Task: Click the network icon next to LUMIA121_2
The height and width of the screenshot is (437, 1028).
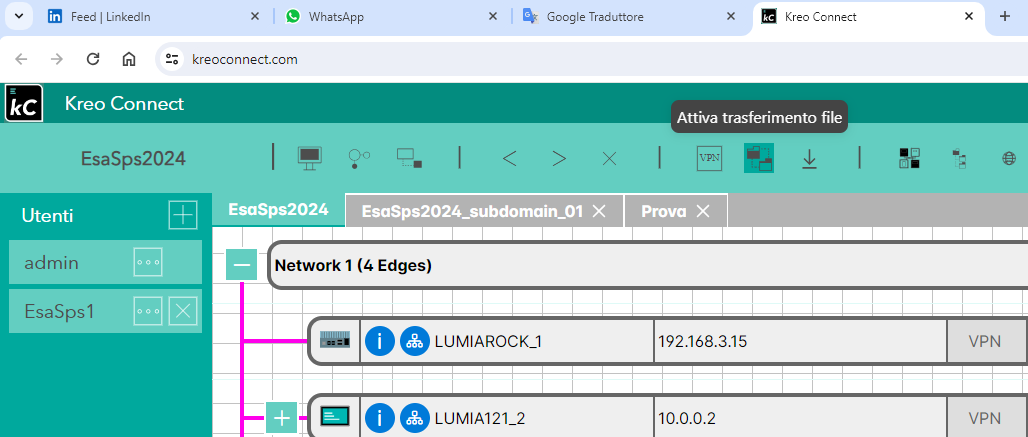Action: click(414, 417)
